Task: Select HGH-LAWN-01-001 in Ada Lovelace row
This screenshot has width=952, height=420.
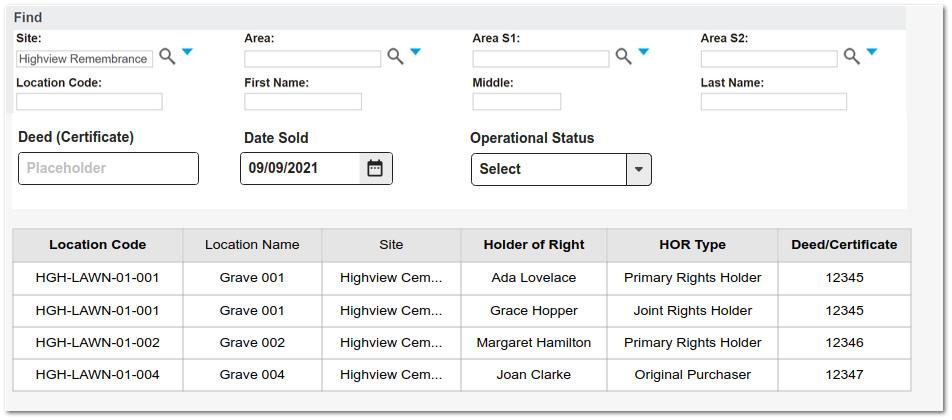Action: [98, 278]
